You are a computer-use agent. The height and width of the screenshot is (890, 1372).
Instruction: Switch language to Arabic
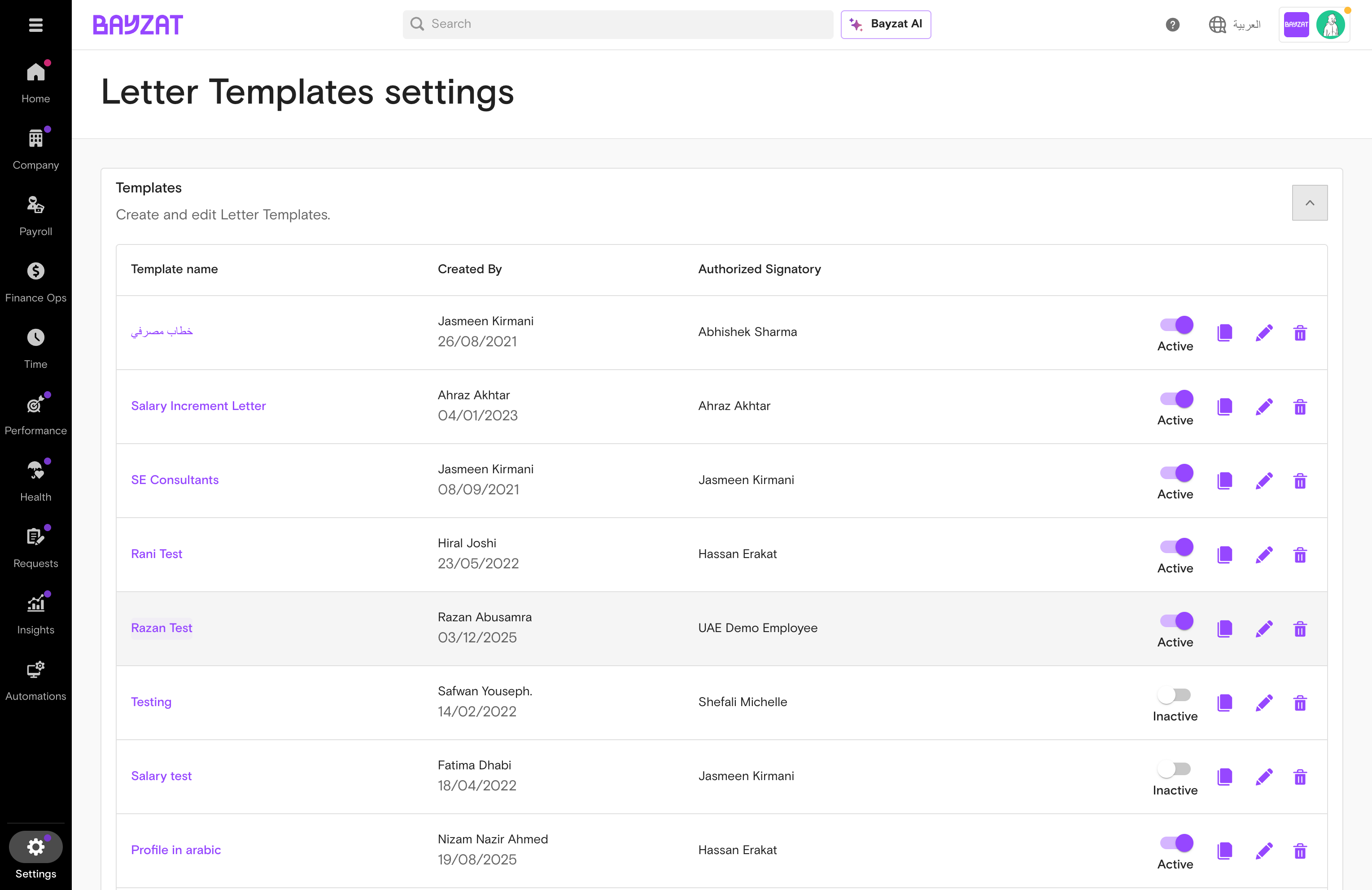(1235, 25)
